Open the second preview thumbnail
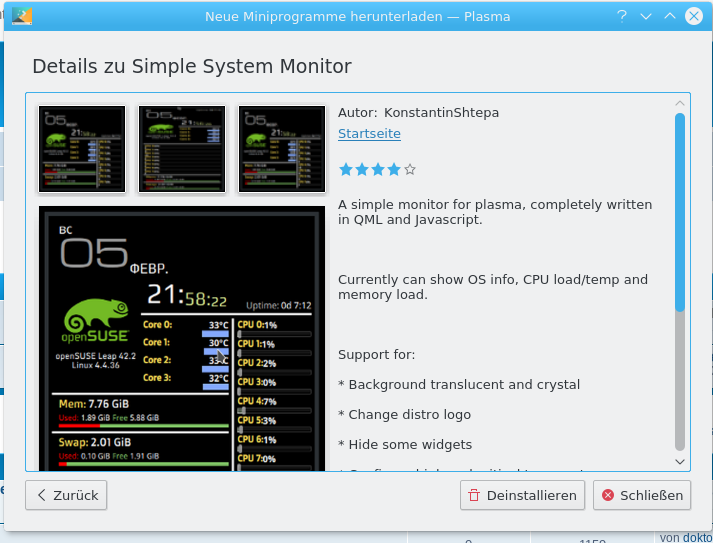This screenshot has width=713, height=543. 182,149
